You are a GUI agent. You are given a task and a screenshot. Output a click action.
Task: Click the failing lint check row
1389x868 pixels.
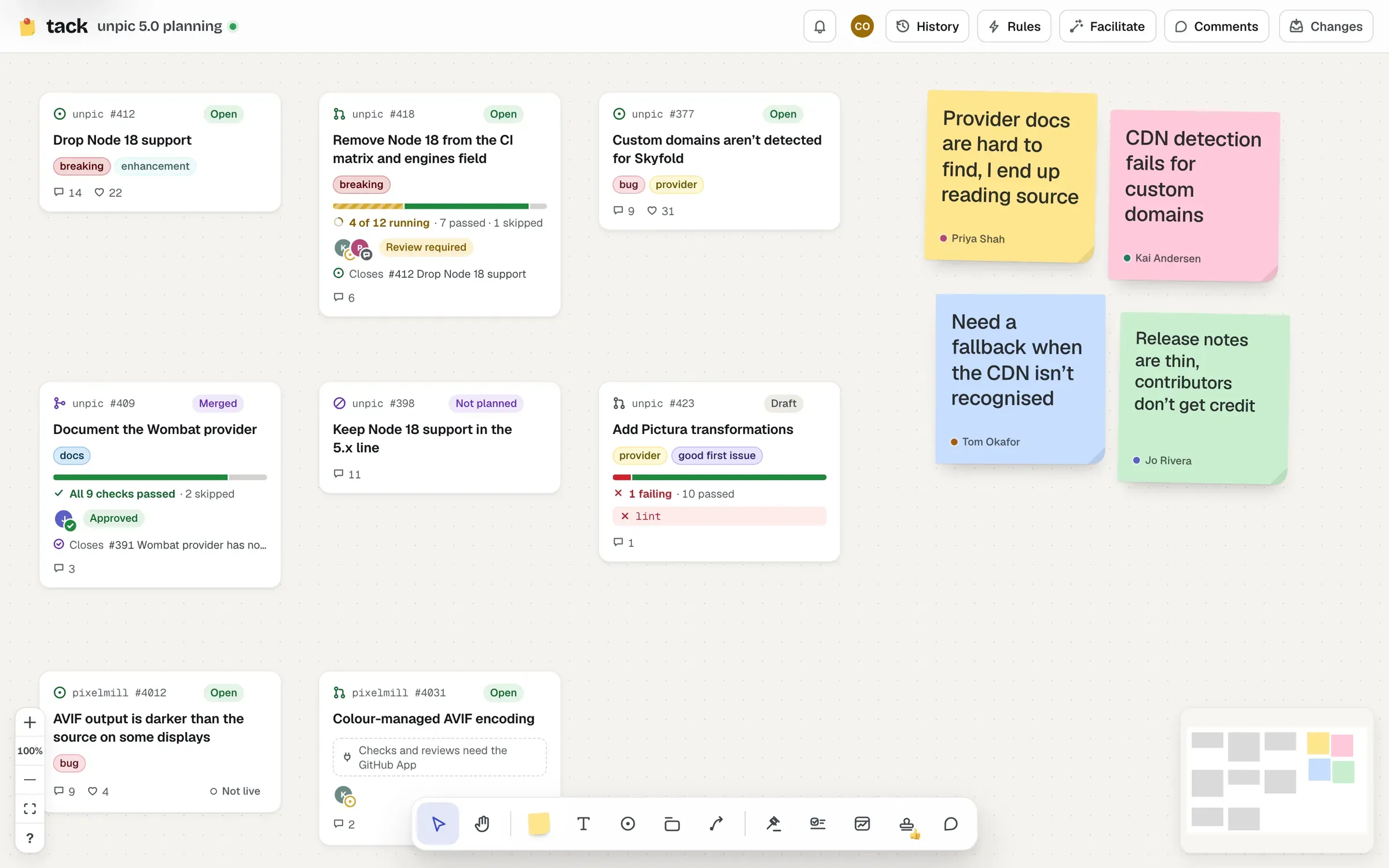click(x=719, y=516)
